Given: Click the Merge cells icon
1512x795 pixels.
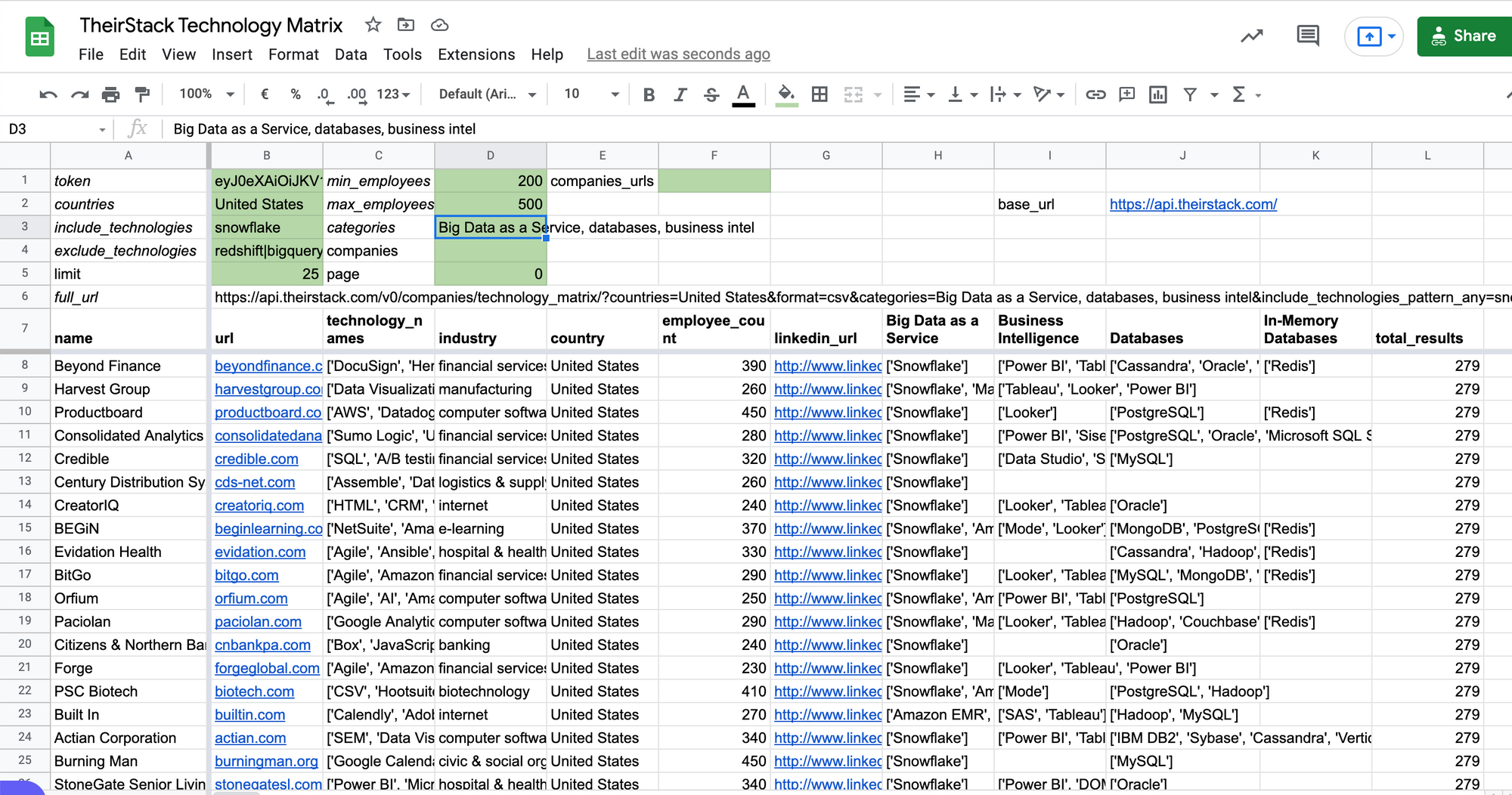Looking at the screenshot, I should [854, 94].
